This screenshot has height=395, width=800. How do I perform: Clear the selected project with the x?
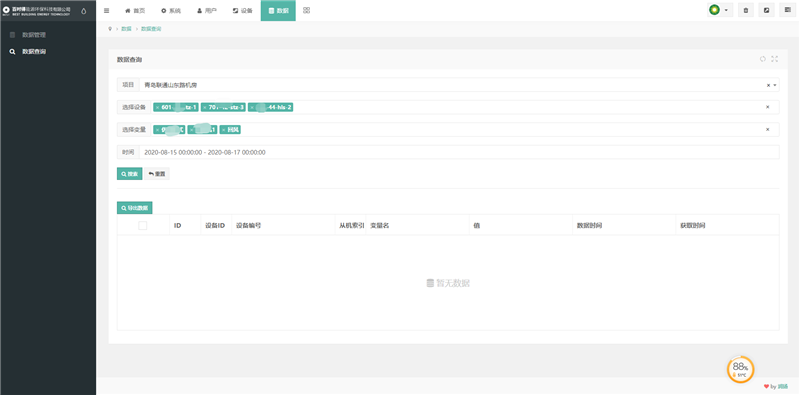tap(768, 85)
